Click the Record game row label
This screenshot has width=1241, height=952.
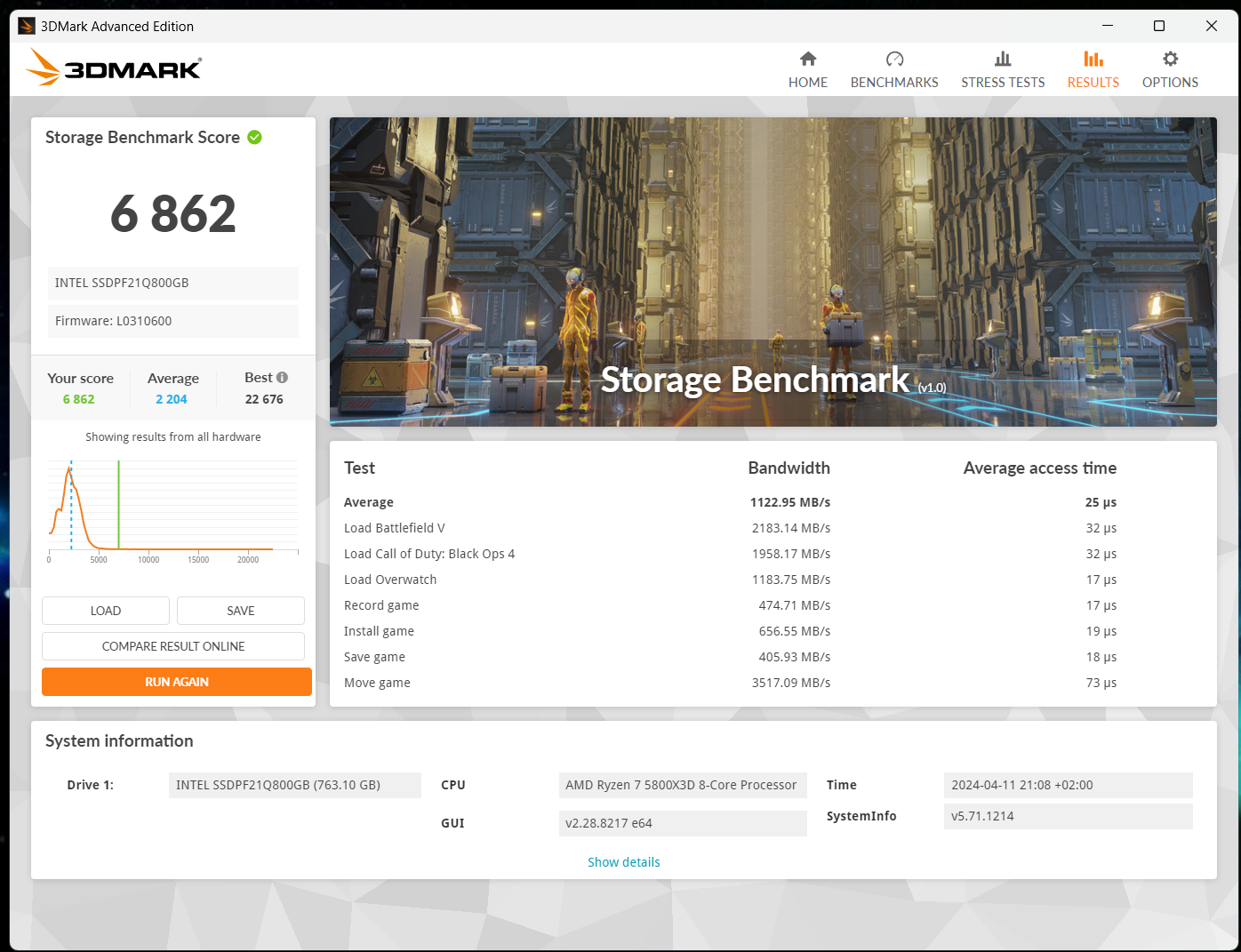381,605
